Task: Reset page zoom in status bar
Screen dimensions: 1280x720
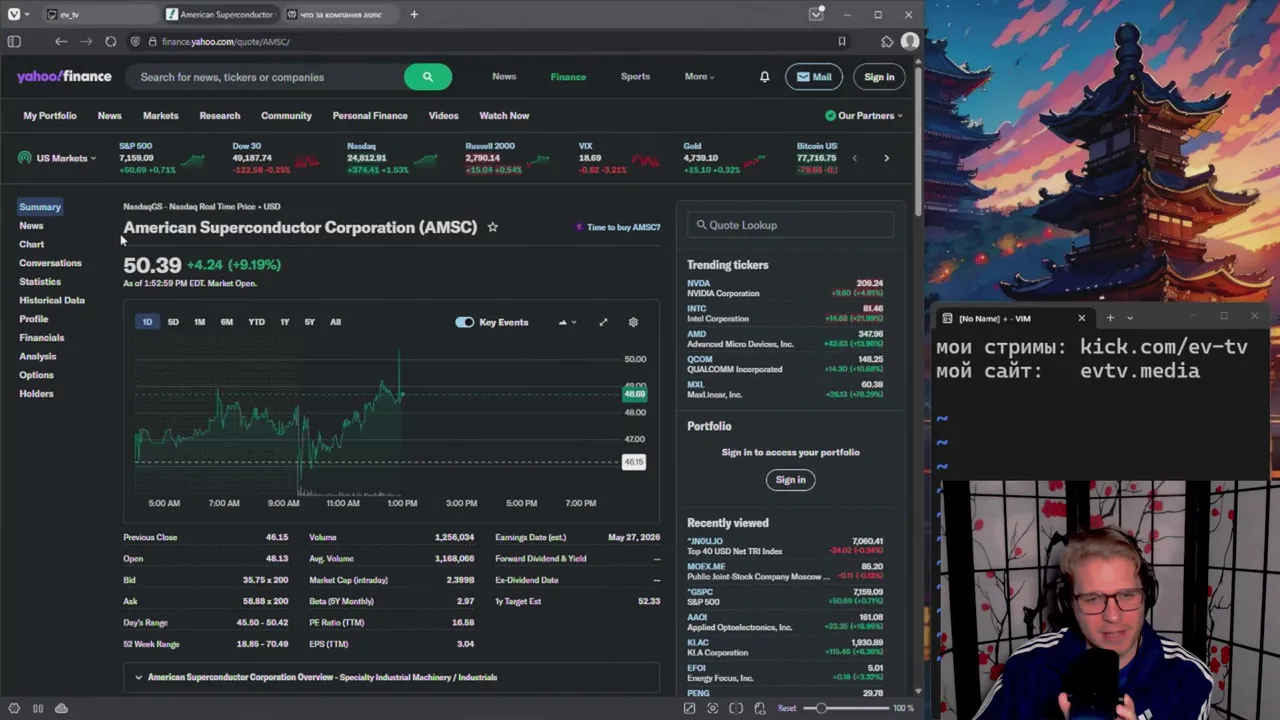Action: (787, 708)
